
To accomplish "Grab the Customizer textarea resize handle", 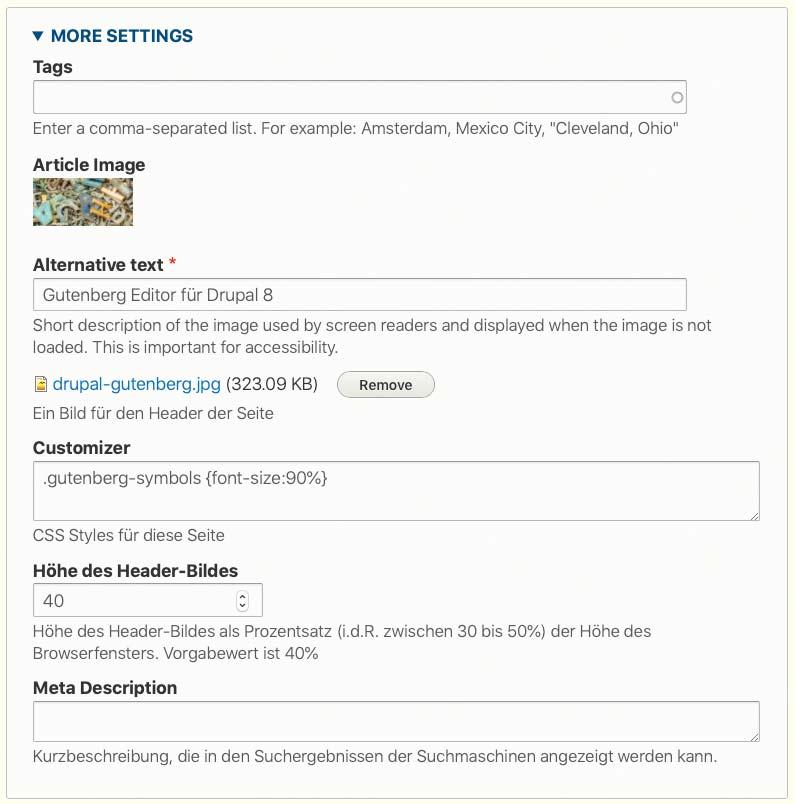I will 754,516.
